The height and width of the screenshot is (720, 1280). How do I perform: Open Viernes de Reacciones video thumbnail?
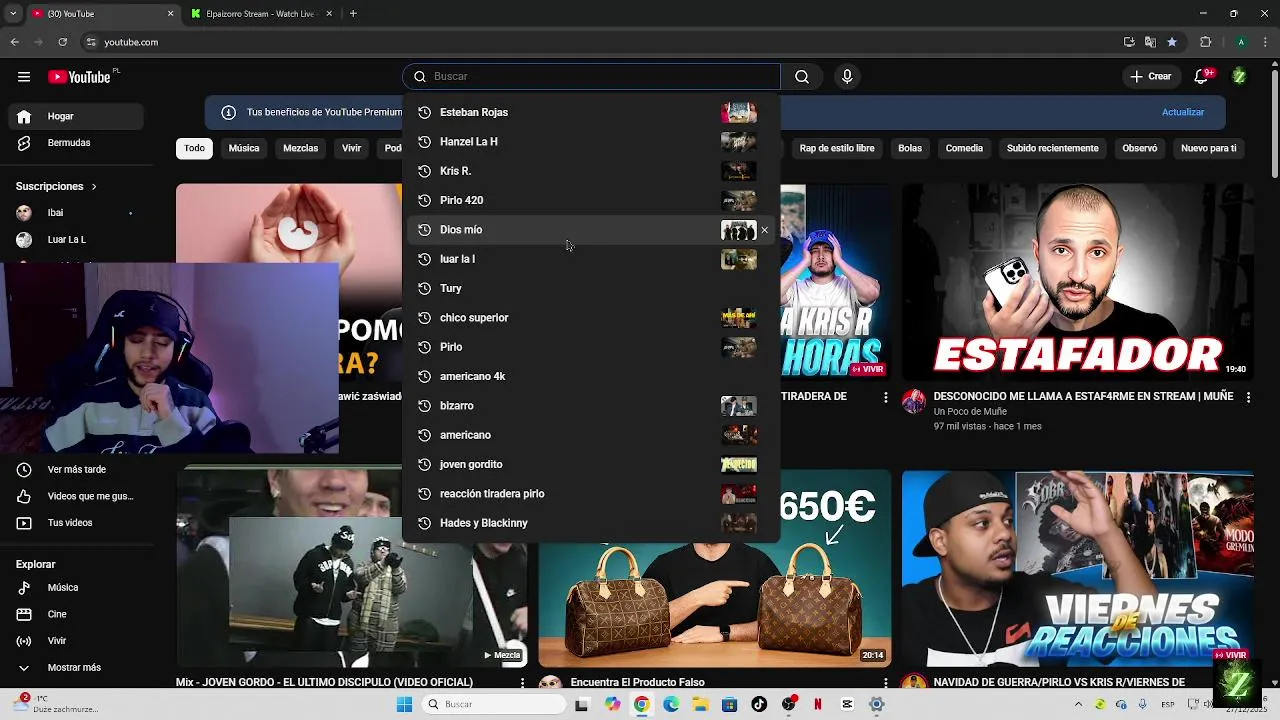(1077, 569)
